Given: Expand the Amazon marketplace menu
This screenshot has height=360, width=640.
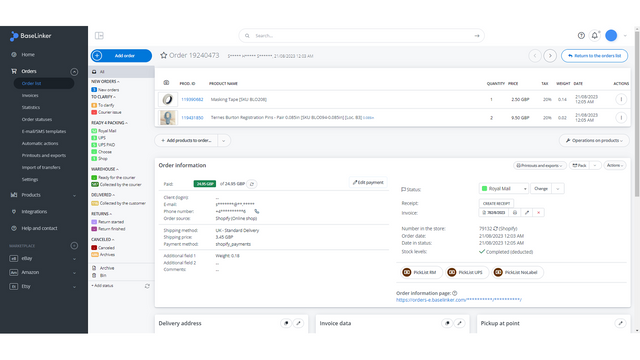Looking at the screenshot, I should [x=74, y=273].
